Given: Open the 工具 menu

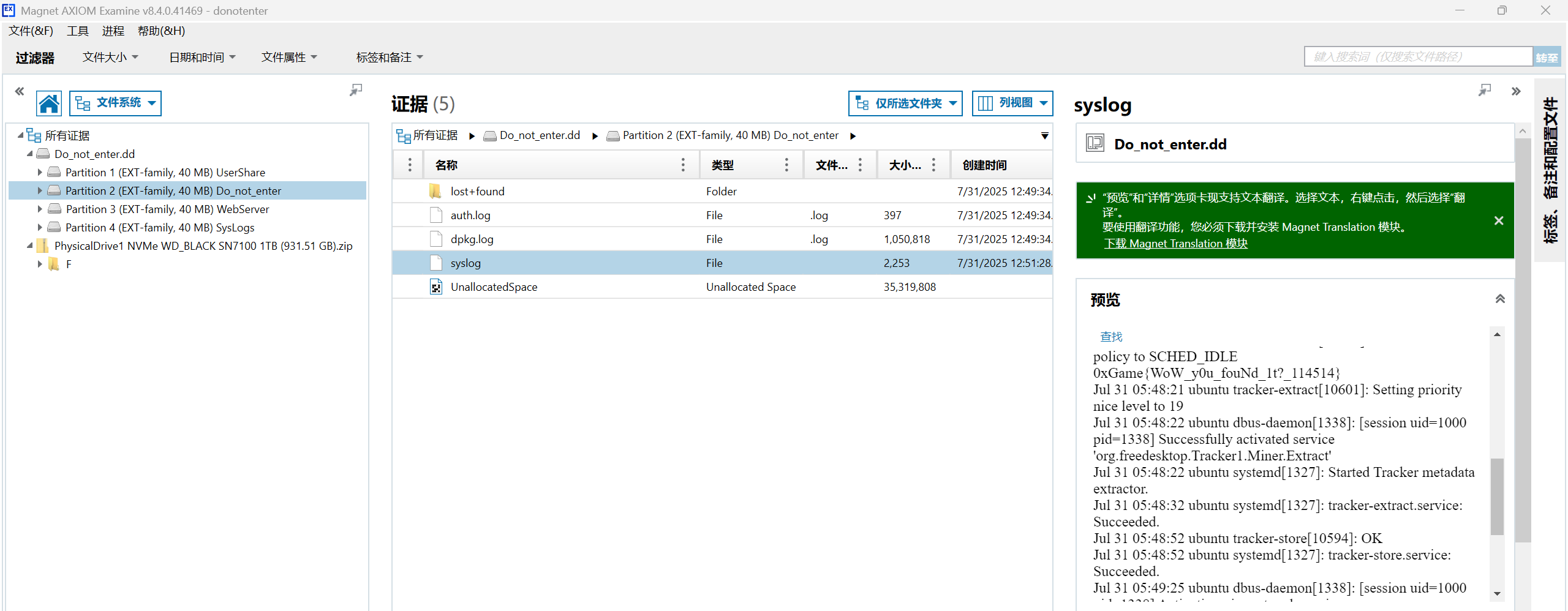Looking at the screenshot, I should pyautogui.click(x=78, y=31).
